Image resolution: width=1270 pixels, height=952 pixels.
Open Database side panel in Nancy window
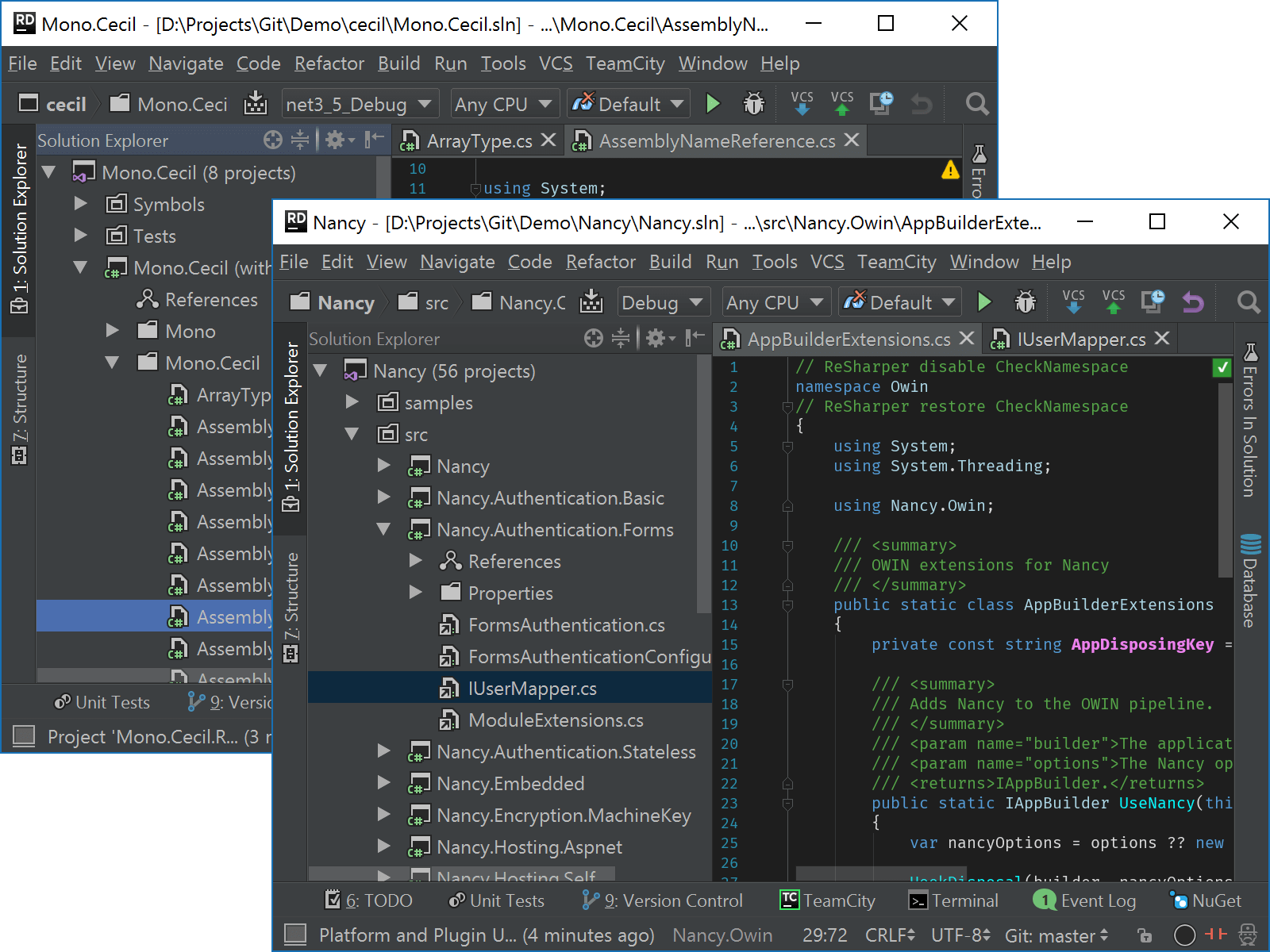coord(1250,582)
